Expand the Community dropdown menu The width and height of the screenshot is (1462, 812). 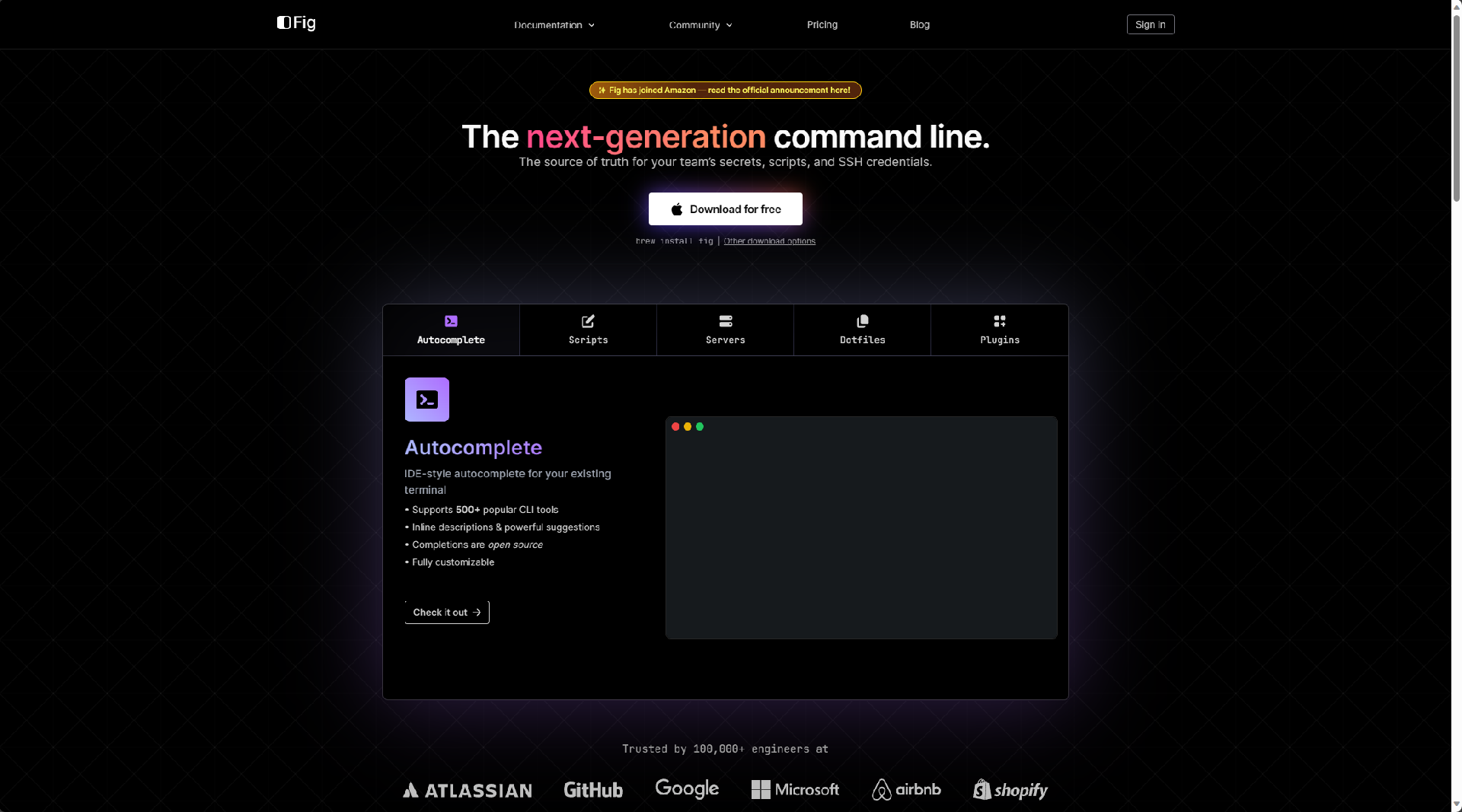700,25
